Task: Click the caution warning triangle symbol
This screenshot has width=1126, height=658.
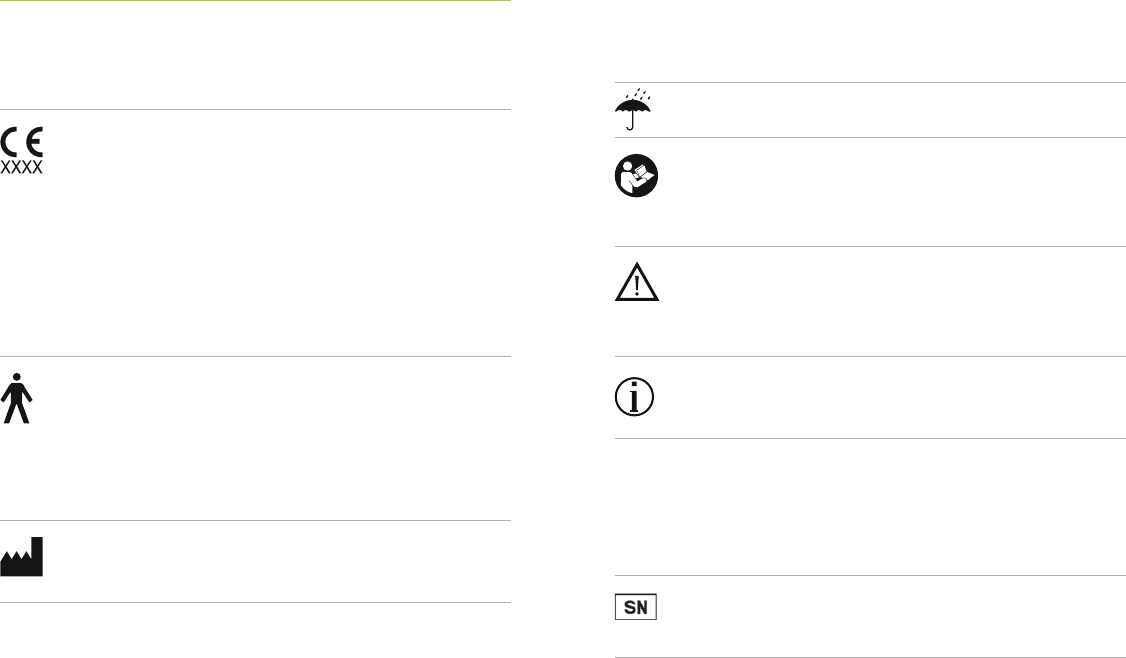Action: click(637, 282)
